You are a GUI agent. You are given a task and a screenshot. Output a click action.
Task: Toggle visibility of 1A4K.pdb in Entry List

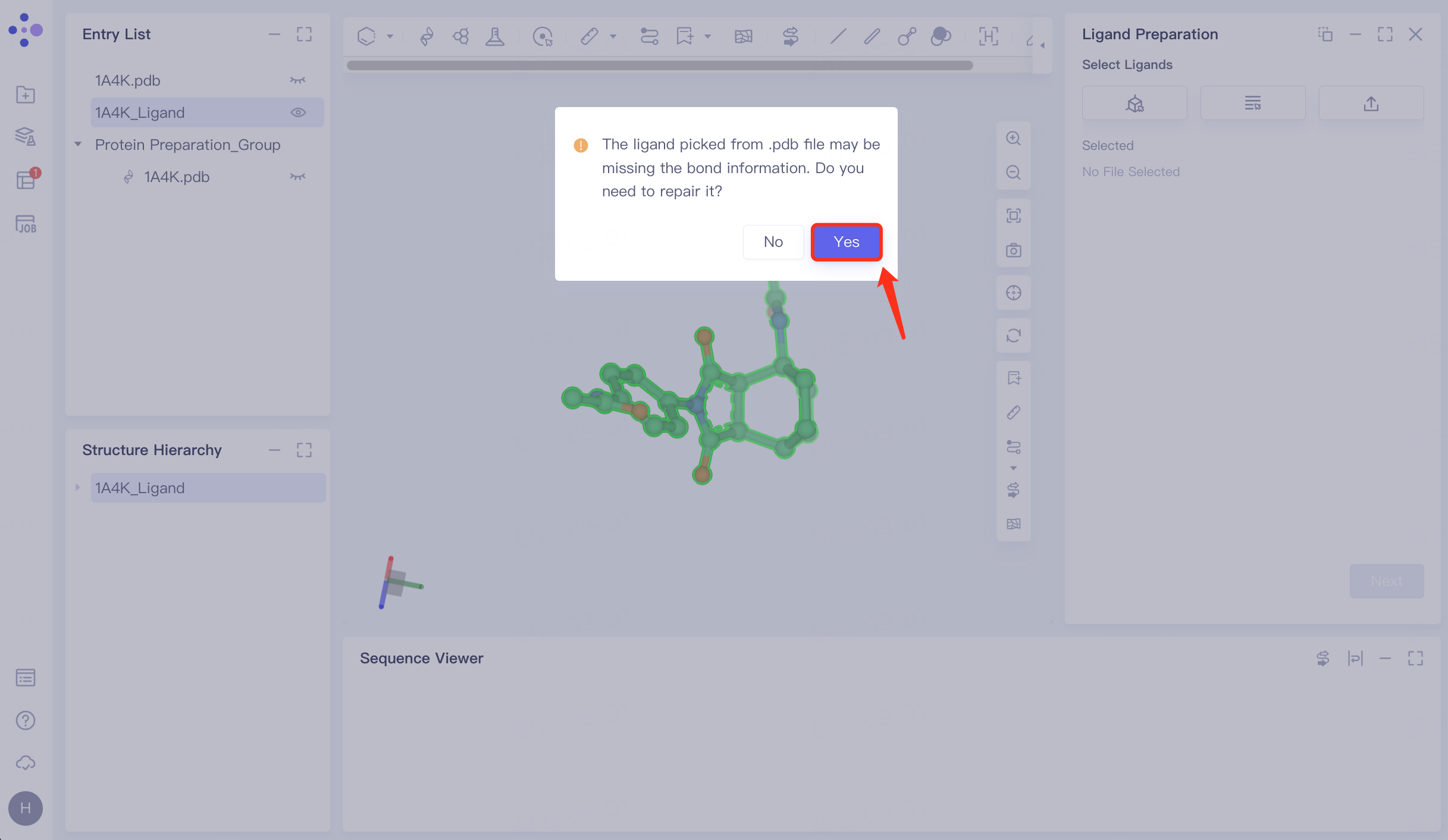point(297,80)
